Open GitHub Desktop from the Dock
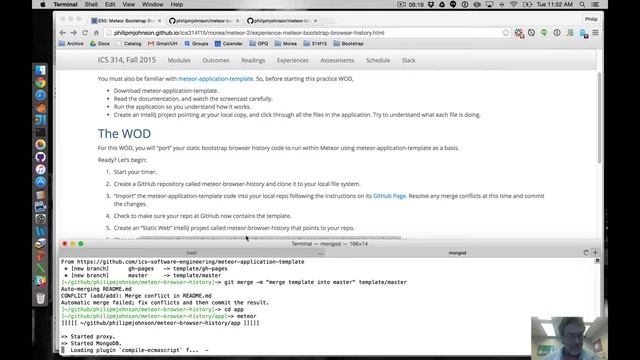Screen dimensions: 640x360 40,157
